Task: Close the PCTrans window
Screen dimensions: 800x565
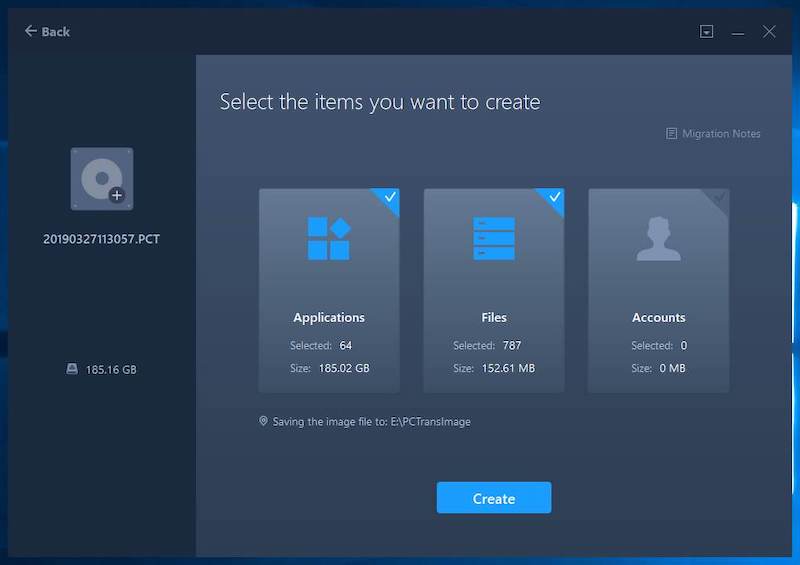Action: [x=769, y=32]
